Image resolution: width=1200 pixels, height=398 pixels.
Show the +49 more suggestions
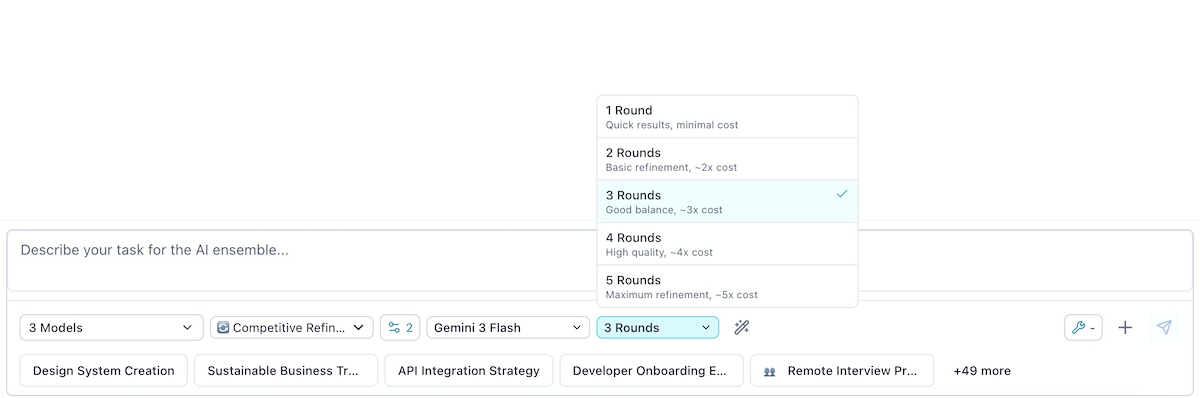point(982,370)
